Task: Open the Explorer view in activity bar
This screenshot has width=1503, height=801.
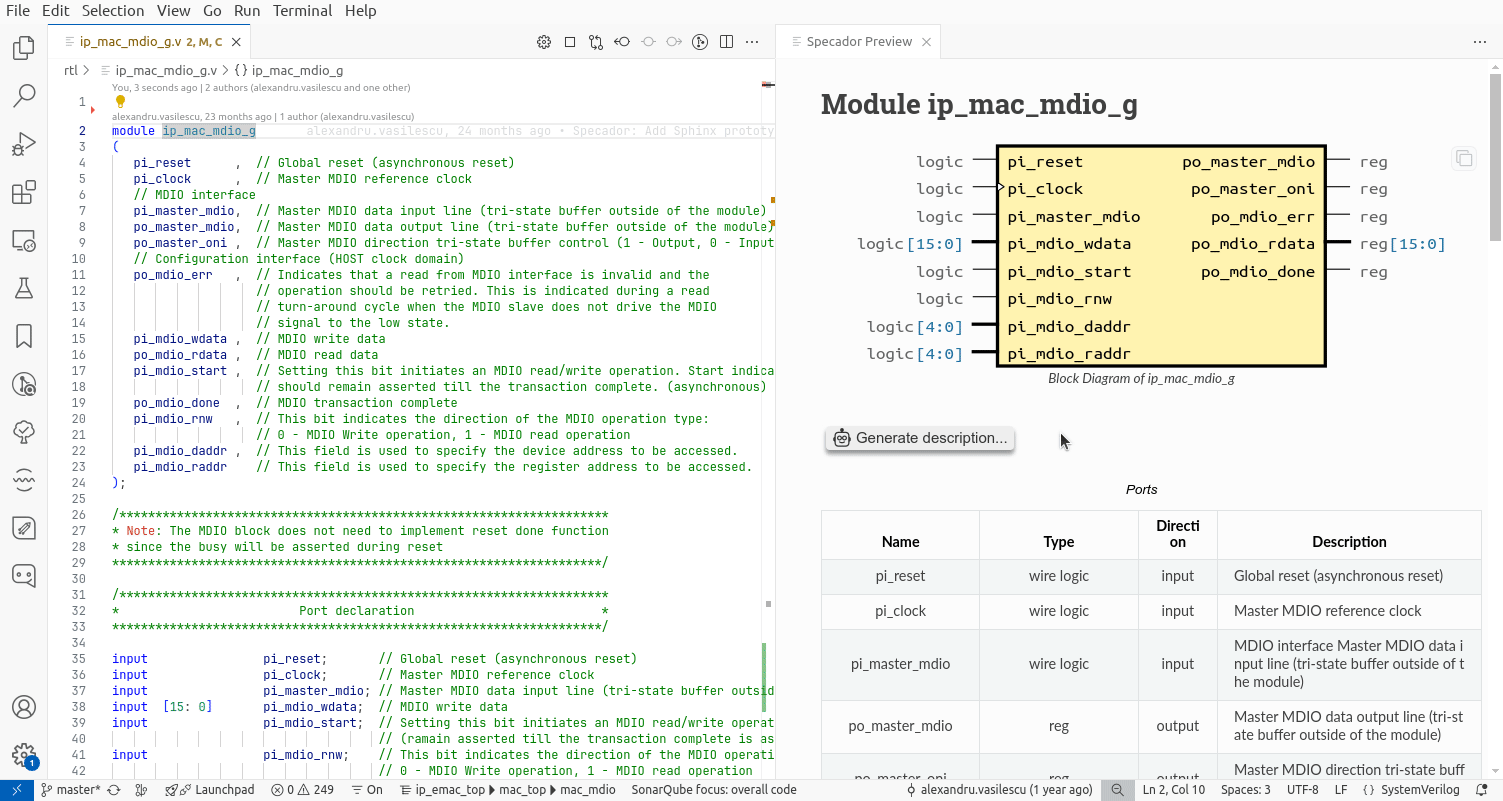Action: (24, 48)
